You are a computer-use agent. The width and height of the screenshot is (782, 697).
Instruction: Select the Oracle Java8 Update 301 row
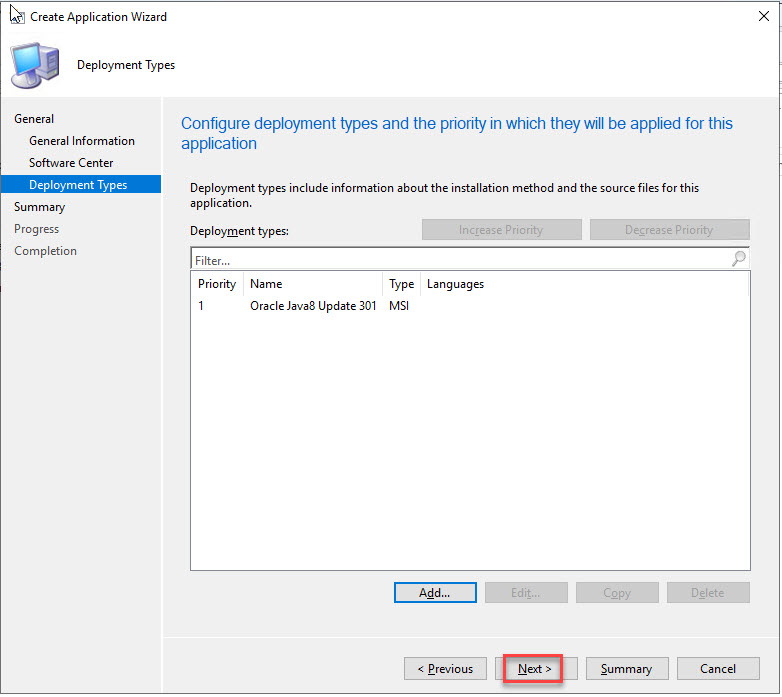point(313,306)
